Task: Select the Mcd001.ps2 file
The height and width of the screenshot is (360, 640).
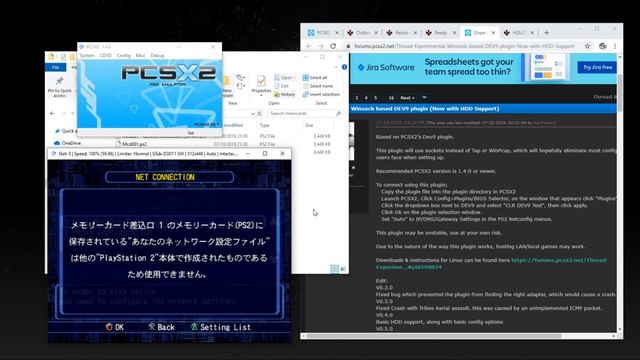Action: [x=131, y=144]
